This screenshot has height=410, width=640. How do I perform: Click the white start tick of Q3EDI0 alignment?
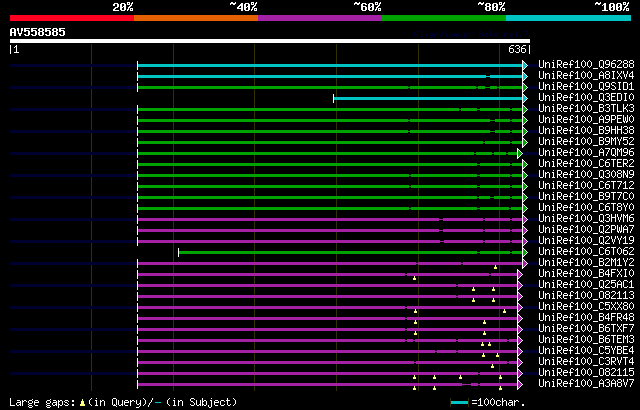(x=334, y=98)
